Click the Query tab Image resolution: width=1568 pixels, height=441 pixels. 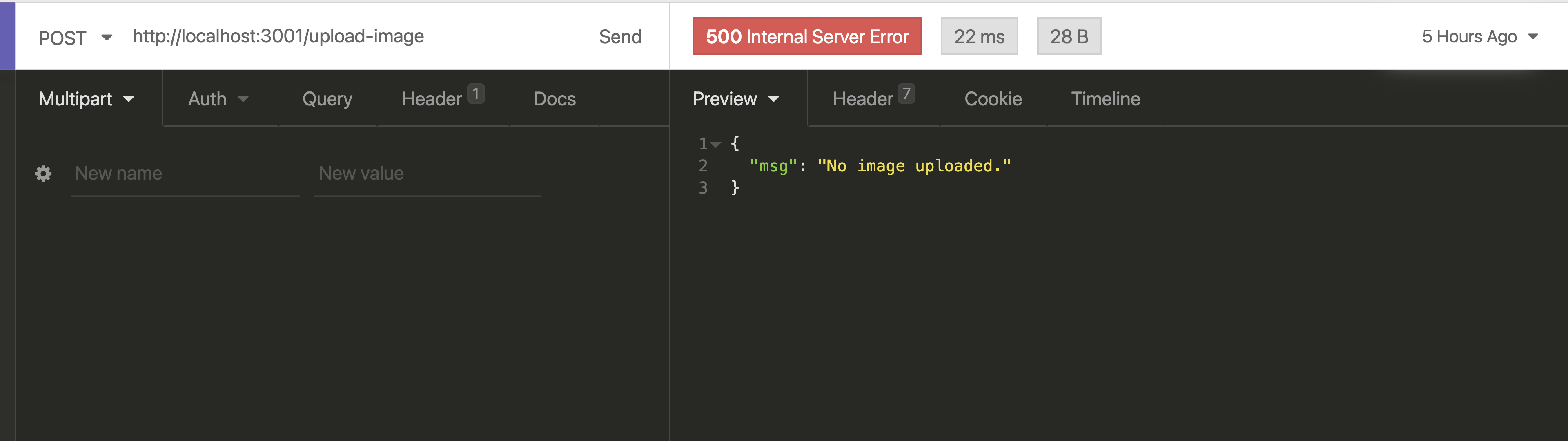(x=328, y=97)
